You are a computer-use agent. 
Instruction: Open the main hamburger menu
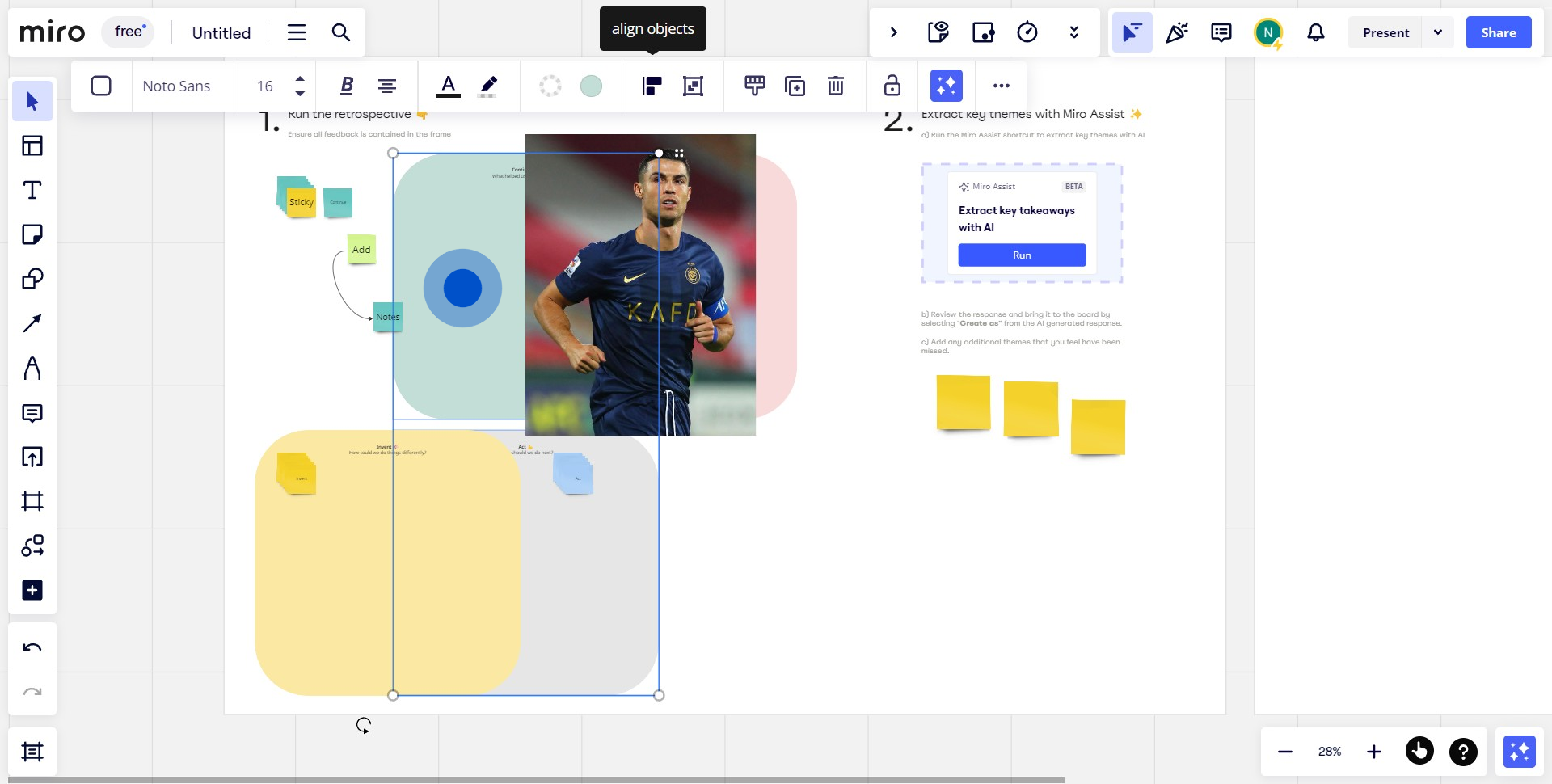point(297,32)
